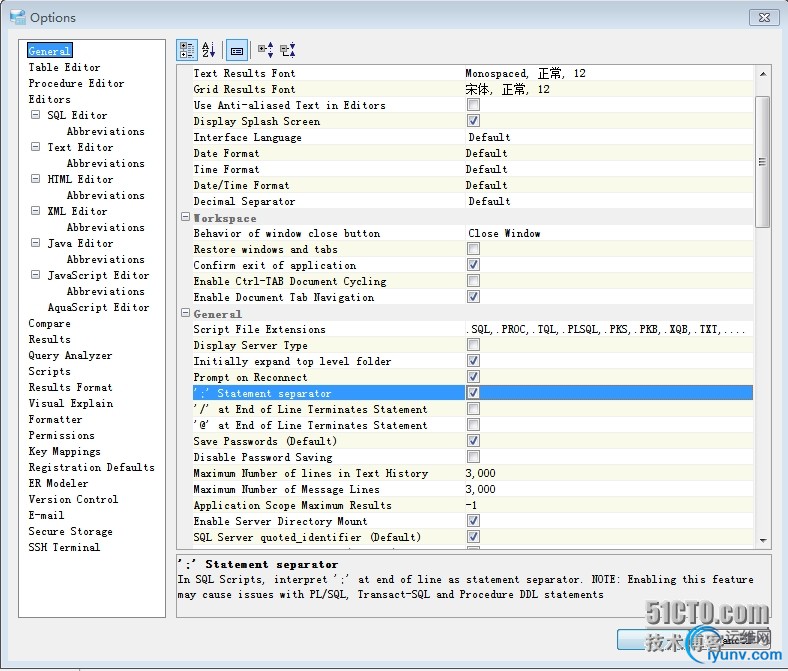788x671 pixels.
Task: Collapse the JavaScript Editor tree node
Action: pos(35,275)
